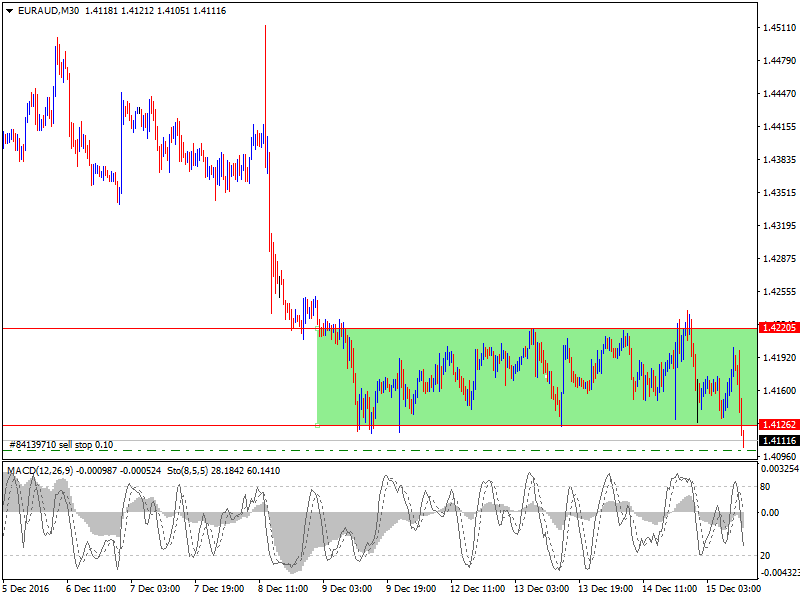Click the current price label 1.41116

[x=779, y=440]
